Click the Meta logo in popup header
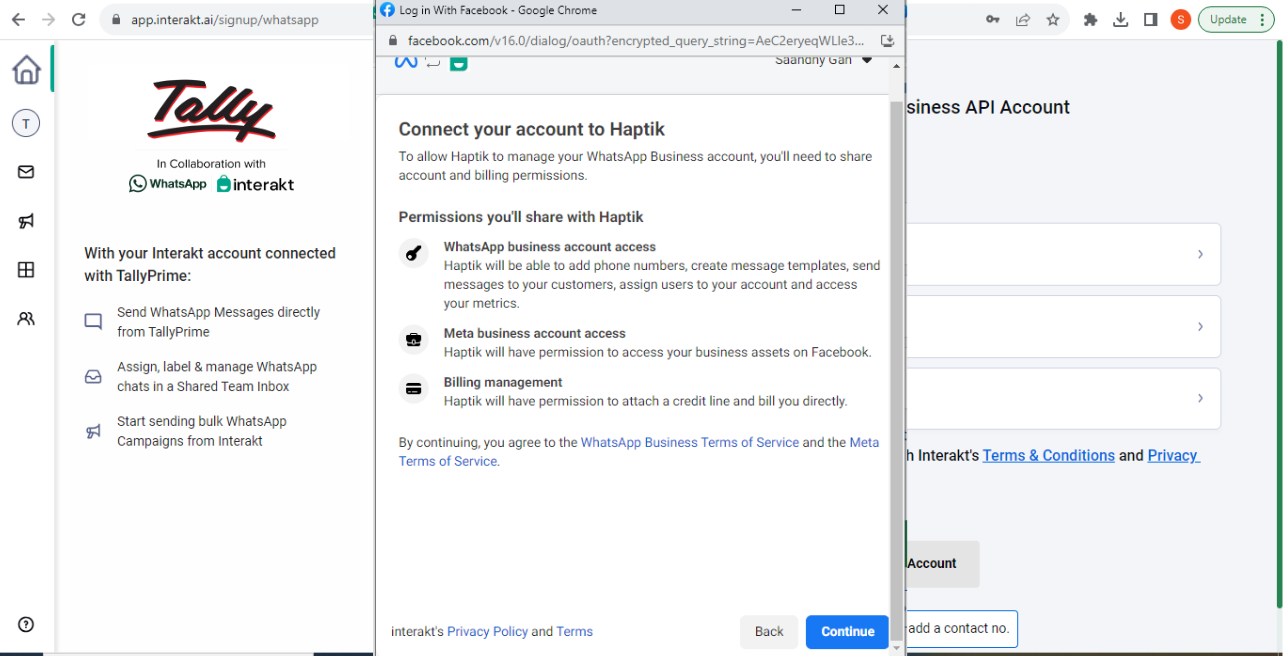Screen dimensions: 1286x656 point(405,63)
